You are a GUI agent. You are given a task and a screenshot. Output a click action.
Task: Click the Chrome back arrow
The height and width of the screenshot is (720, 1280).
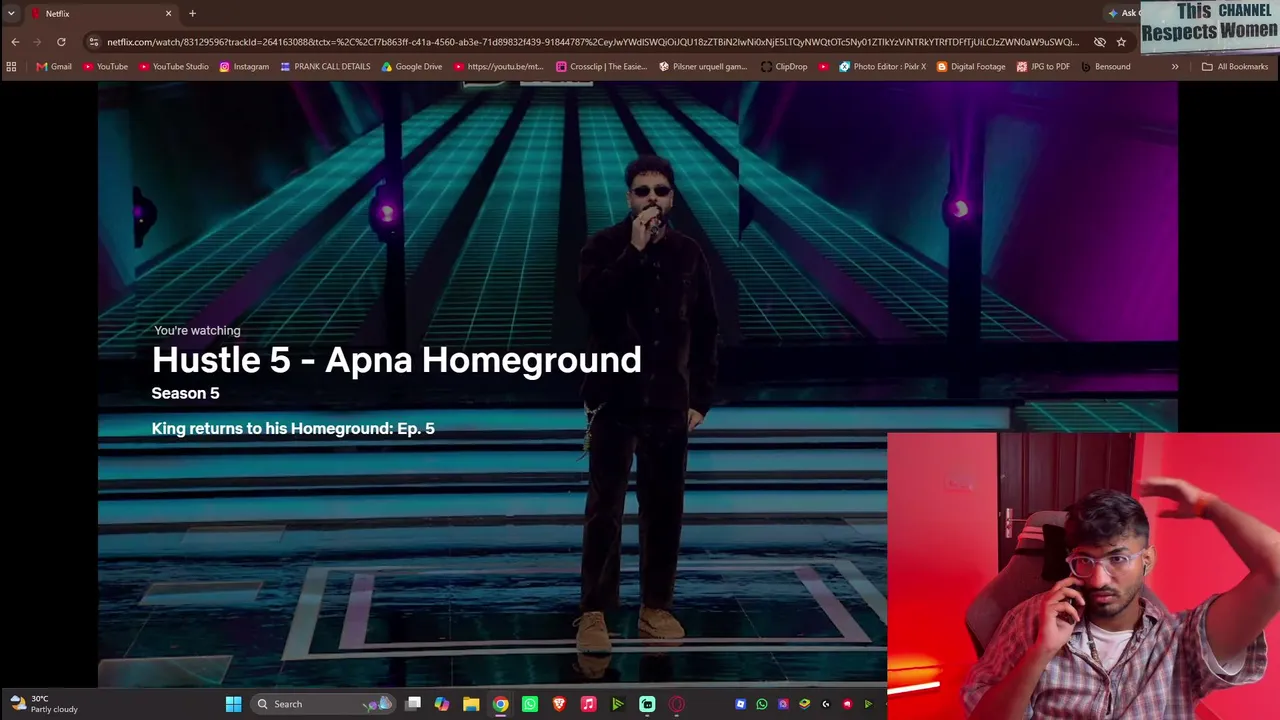15,42
